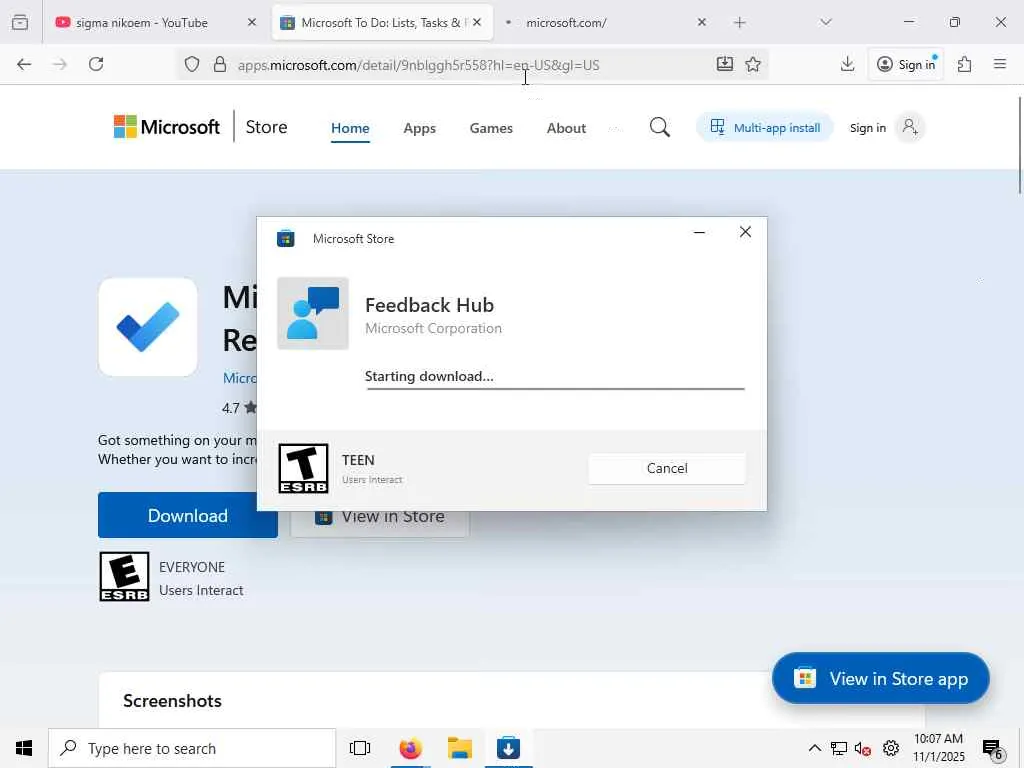Open Task View from taskbar
The height and width of the screenshot is (768, 1024).
pyautogui.click(x=360, y=748)
